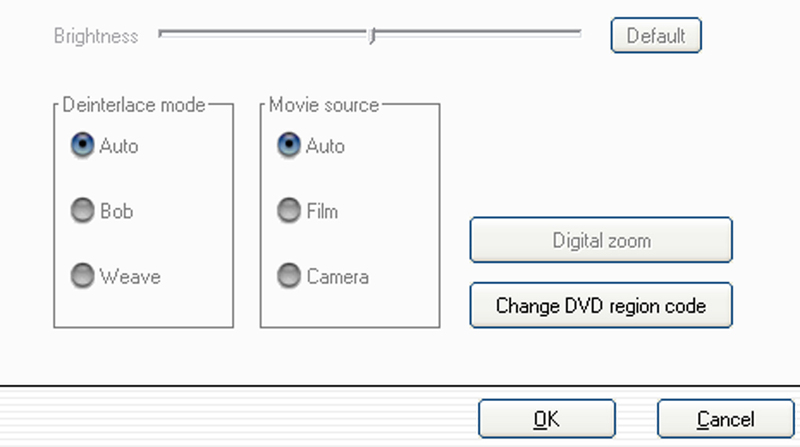
Task: Click the Film option text label
Action: tap(322, 211)
